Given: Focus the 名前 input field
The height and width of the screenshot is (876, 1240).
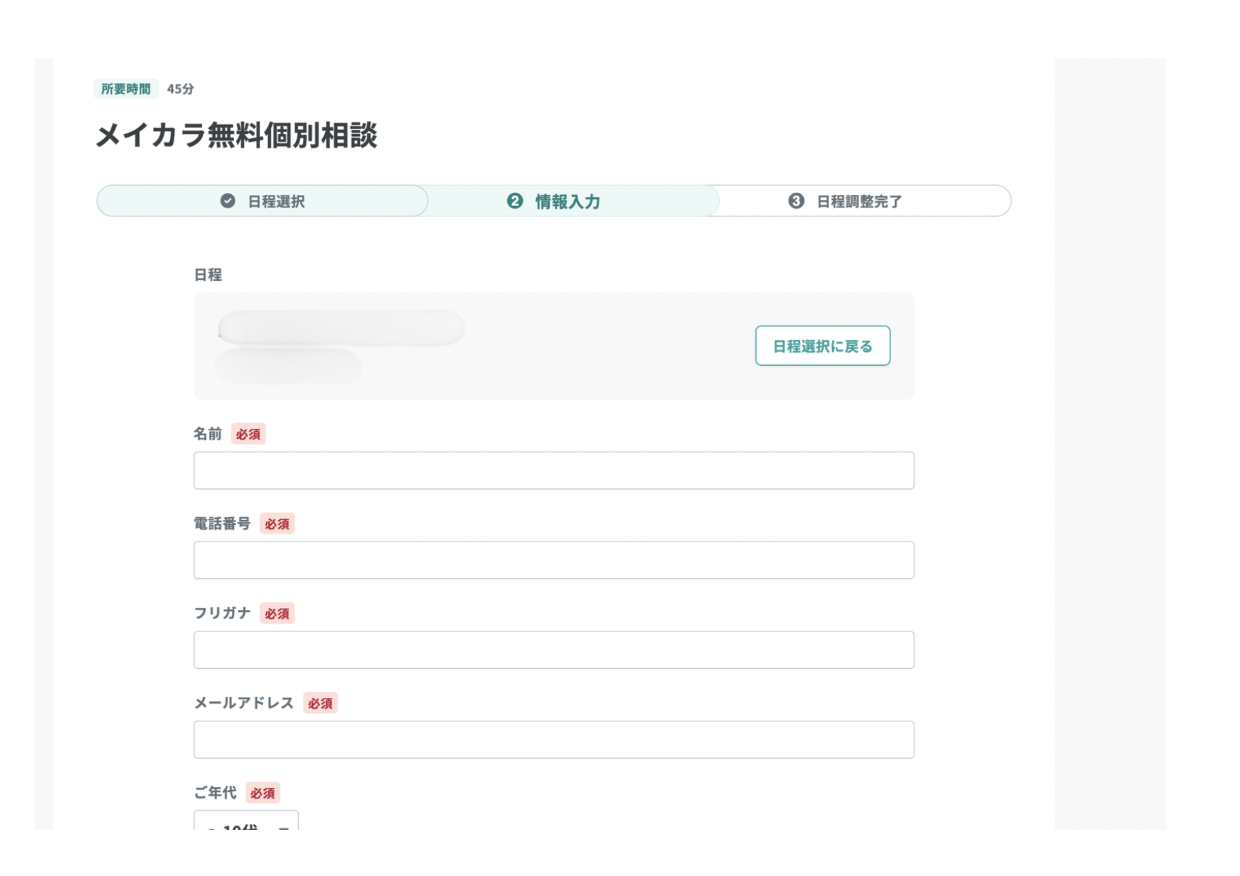Looking at the screenshot, I should [553, 470].
